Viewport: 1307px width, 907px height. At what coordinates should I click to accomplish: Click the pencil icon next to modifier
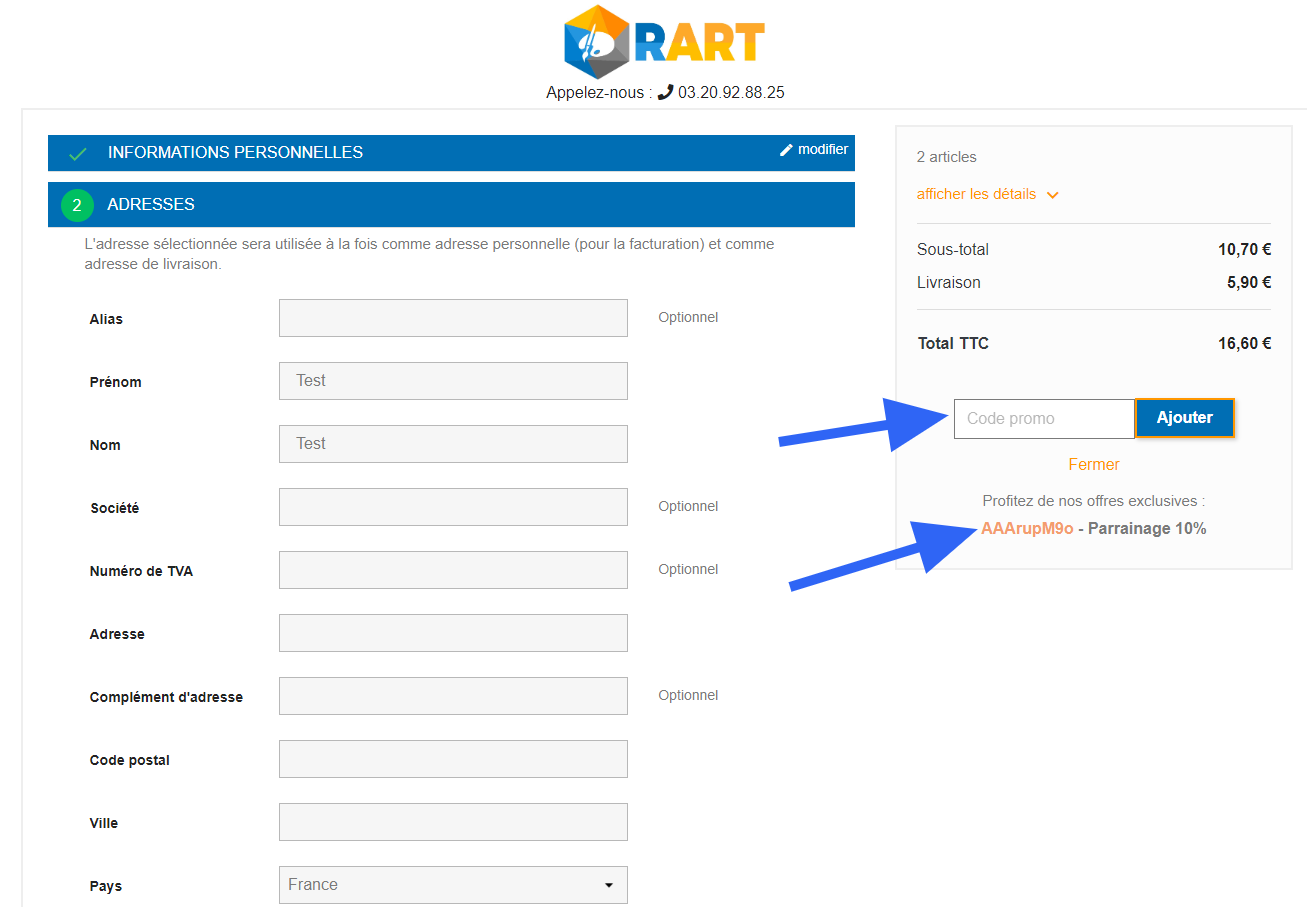786,150
